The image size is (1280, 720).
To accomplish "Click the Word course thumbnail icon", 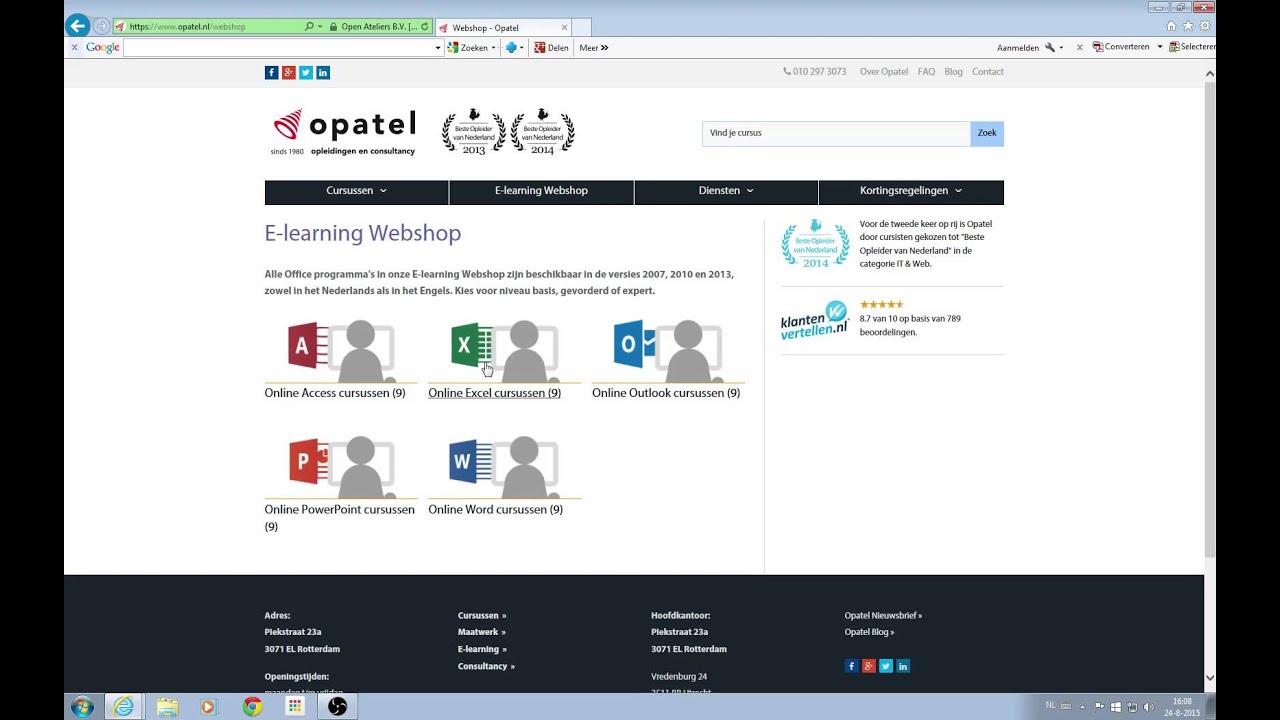I will (x=504, y=466).
